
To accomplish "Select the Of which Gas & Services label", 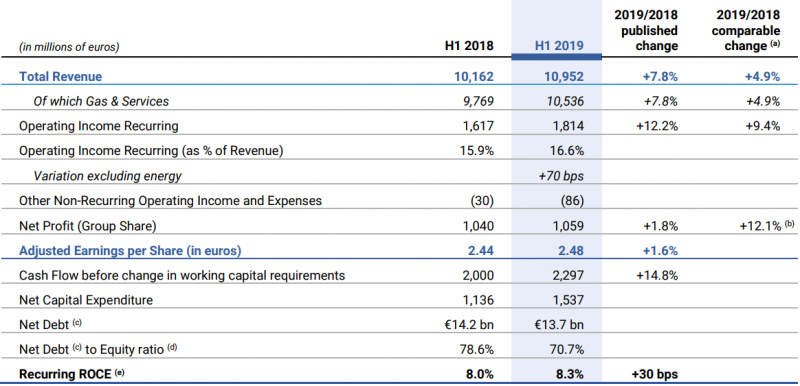I will click(101, 101).
